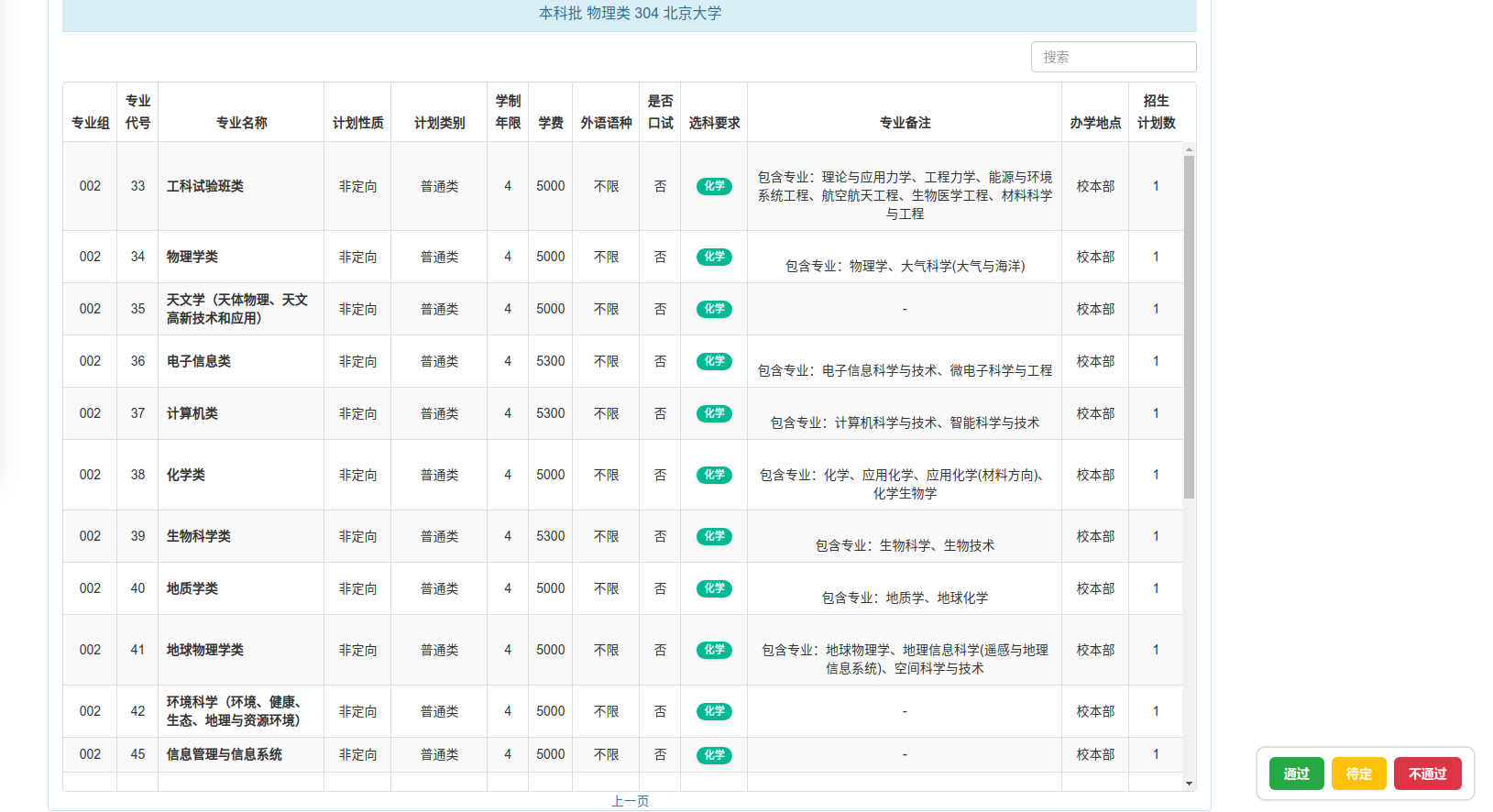Image resolution: width=1493 pixels, height=812 pixels.
Task: Click the 化学 badge in 化学类 row
Action: tap(714, 475)
